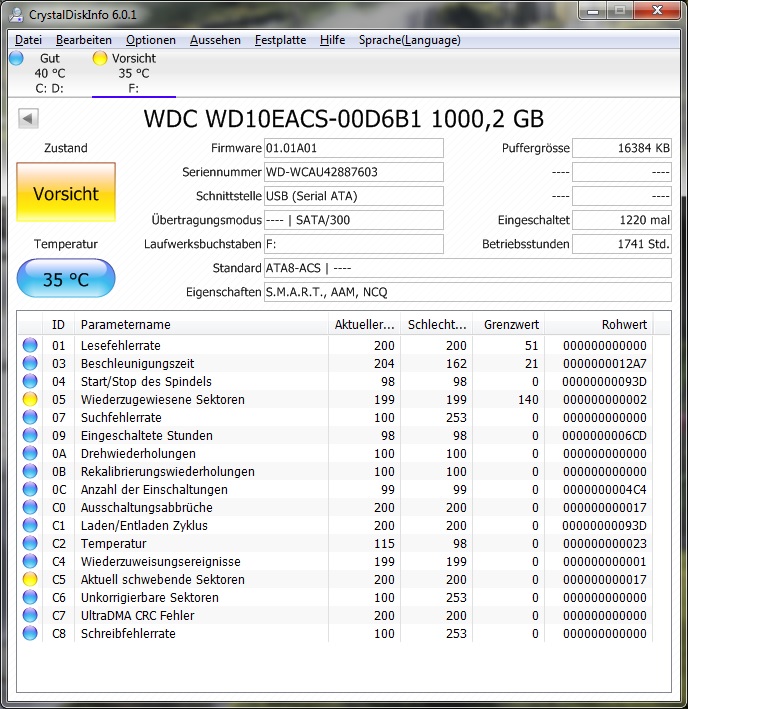Click current value 115 in Temperatur row
The width and height of the screenshot is (768, 709).
tap(384, 544)
